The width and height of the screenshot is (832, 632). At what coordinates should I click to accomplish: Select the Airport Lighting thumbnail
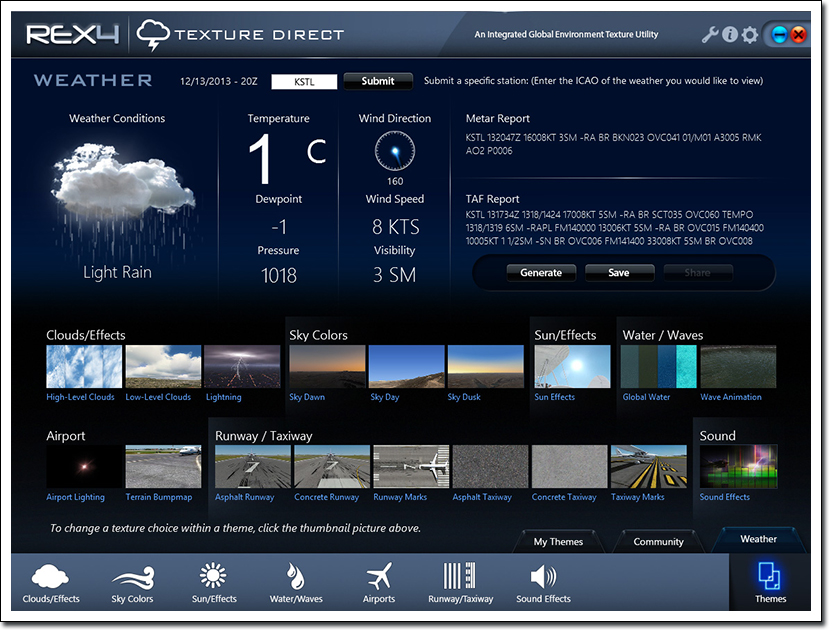84,466
